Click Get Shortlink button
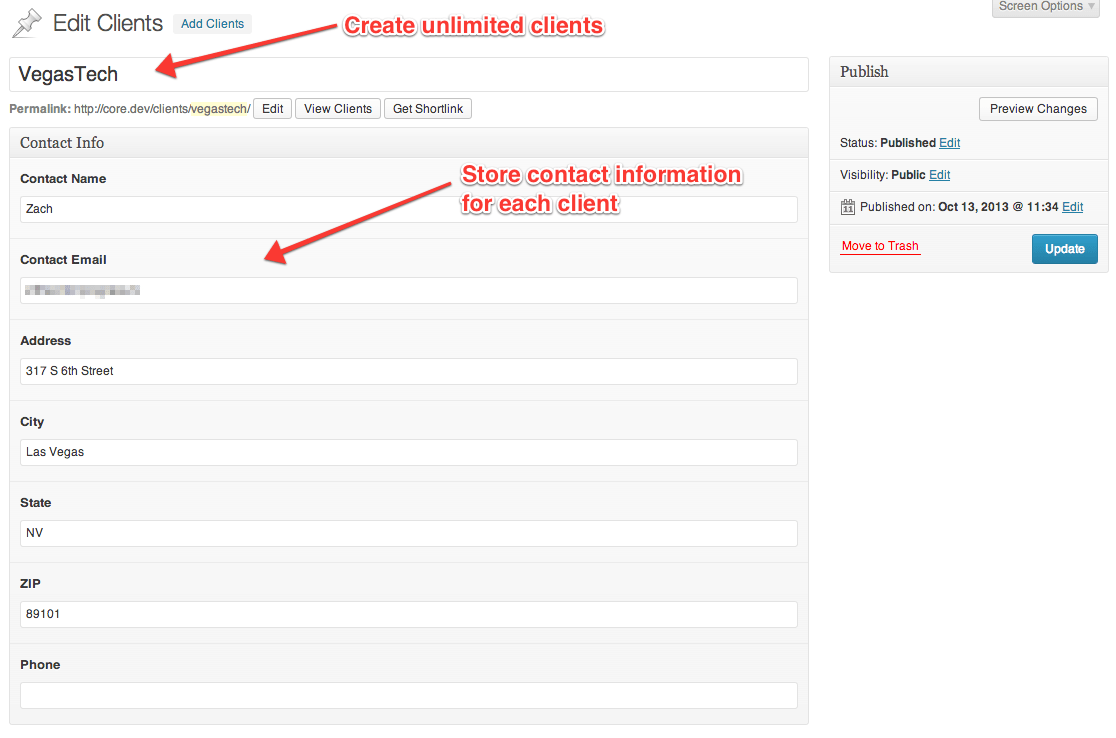 (427, 109)
